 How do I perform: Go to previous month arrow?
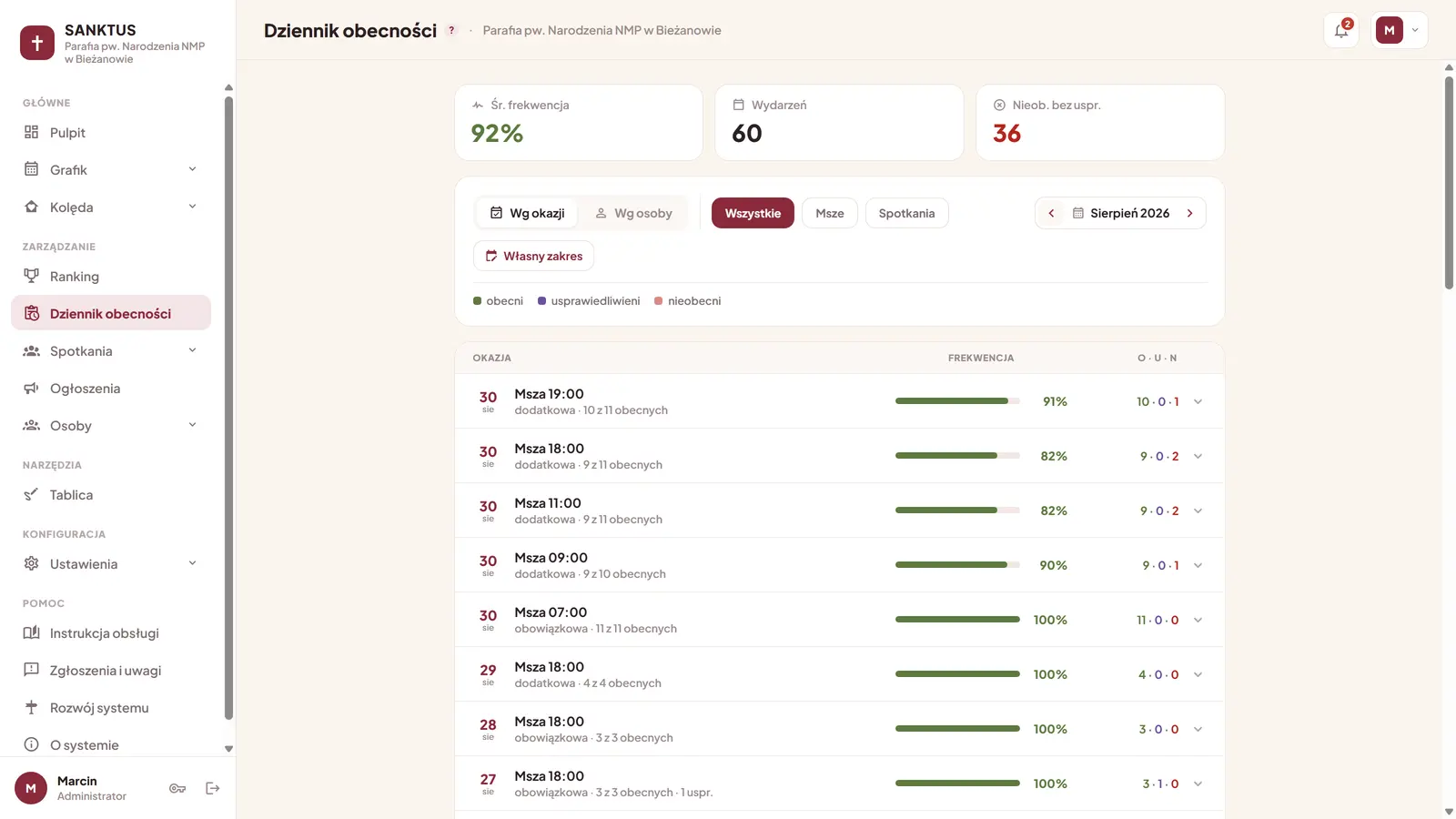point(1051,213)
